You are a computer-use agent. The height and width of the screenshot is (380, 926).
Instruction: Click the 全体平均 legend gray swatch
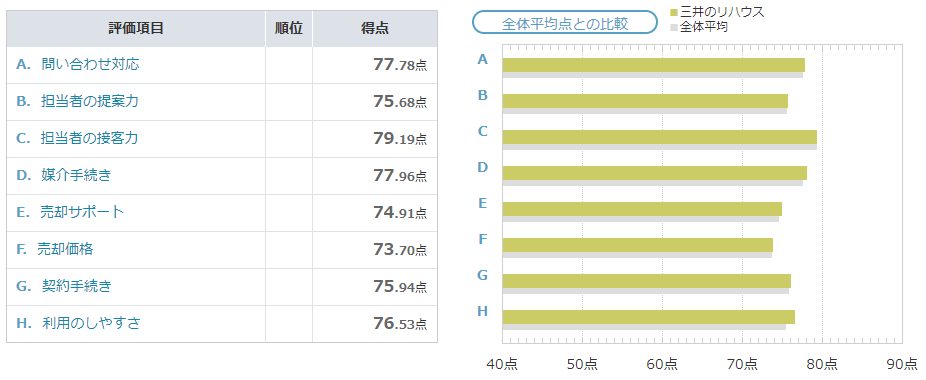(x=674, y=27)
